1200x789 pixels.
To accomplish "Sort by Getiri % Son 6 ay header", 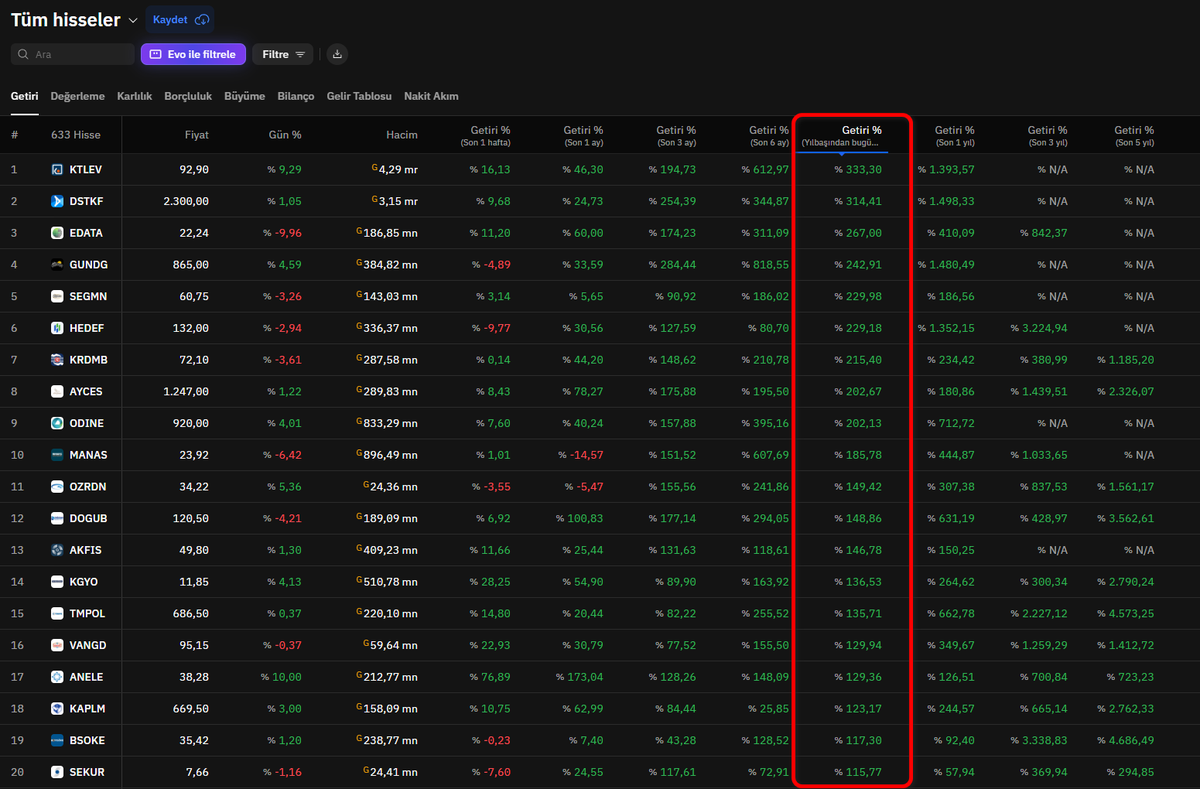I will pos(769,136).
